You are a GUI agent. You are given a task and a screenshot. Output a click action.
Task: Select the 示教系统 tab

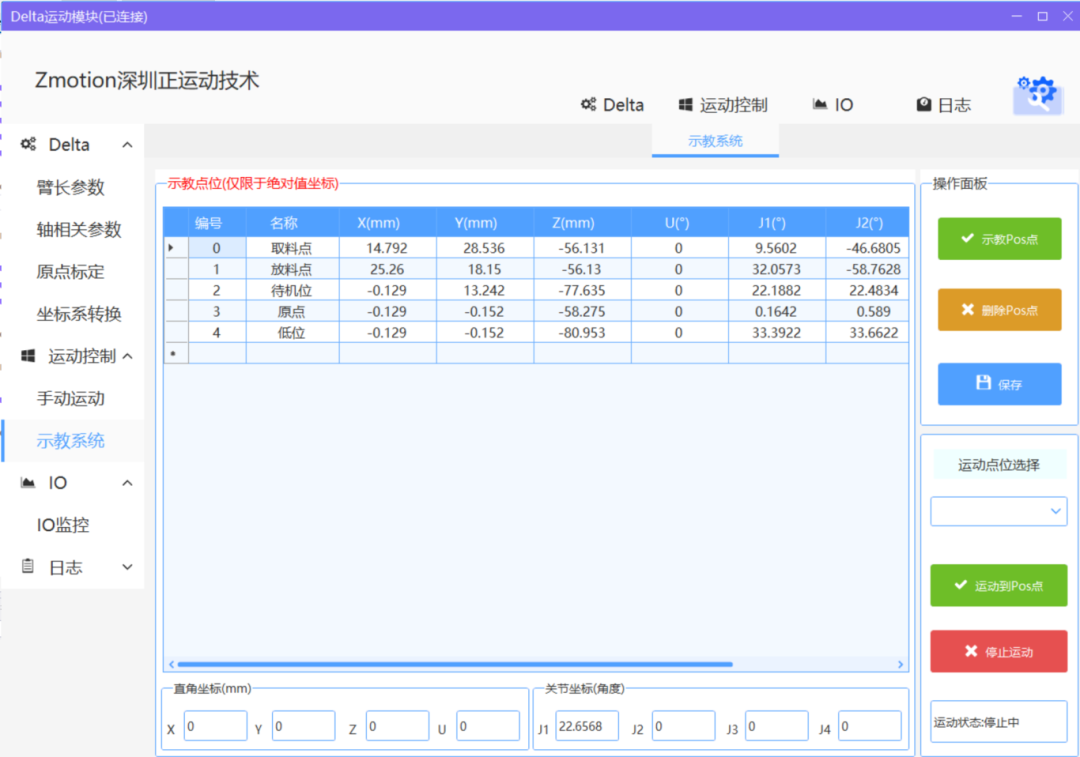[x=715, y=141]
